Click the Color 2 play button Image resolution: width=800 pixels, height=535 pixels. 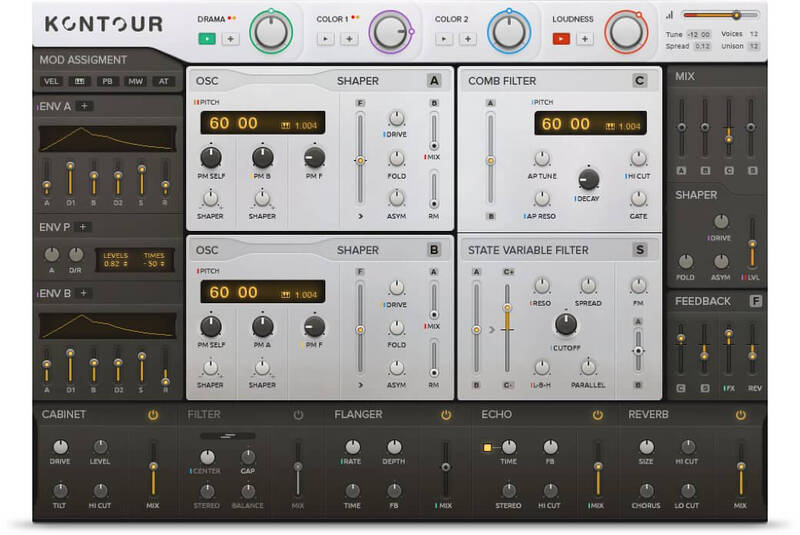[444, 38]
